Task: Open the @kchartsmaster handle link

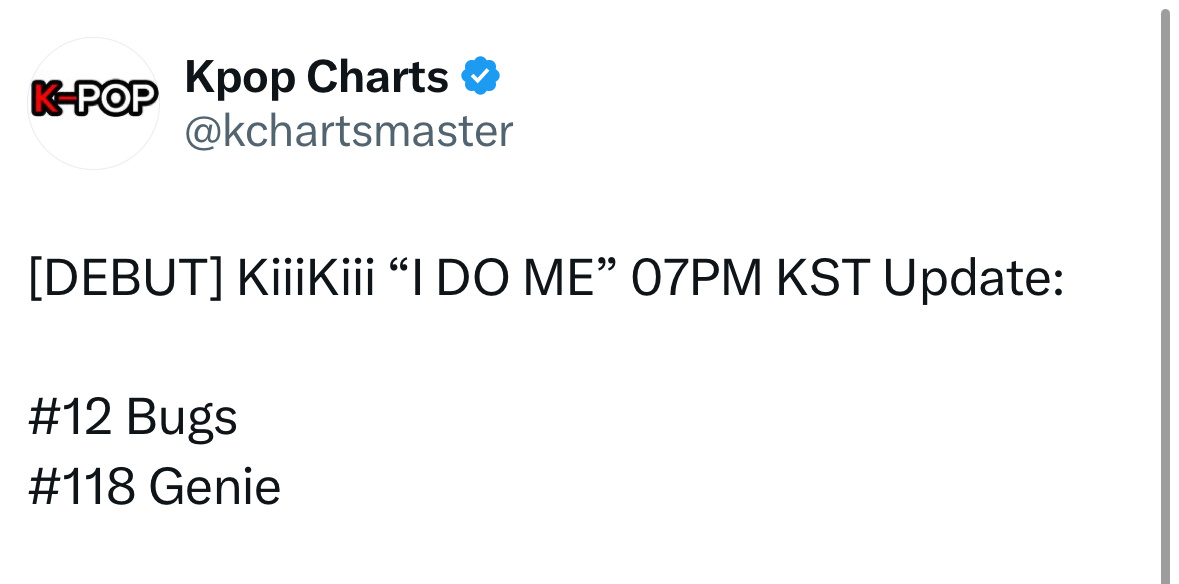Action: click(x=349, y=132)
